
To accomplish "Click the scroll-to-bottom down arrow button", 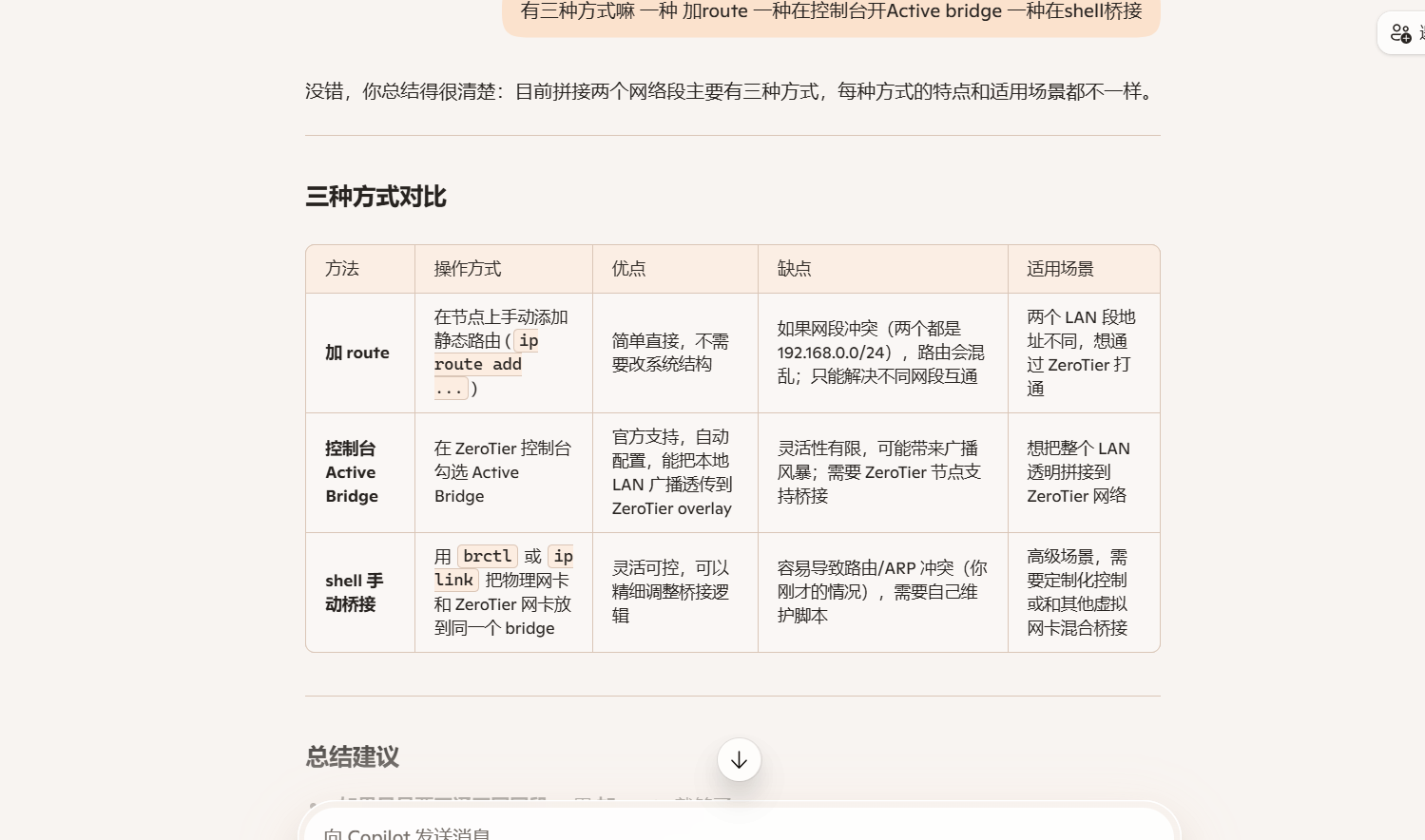I will click(x=739, y=760).
